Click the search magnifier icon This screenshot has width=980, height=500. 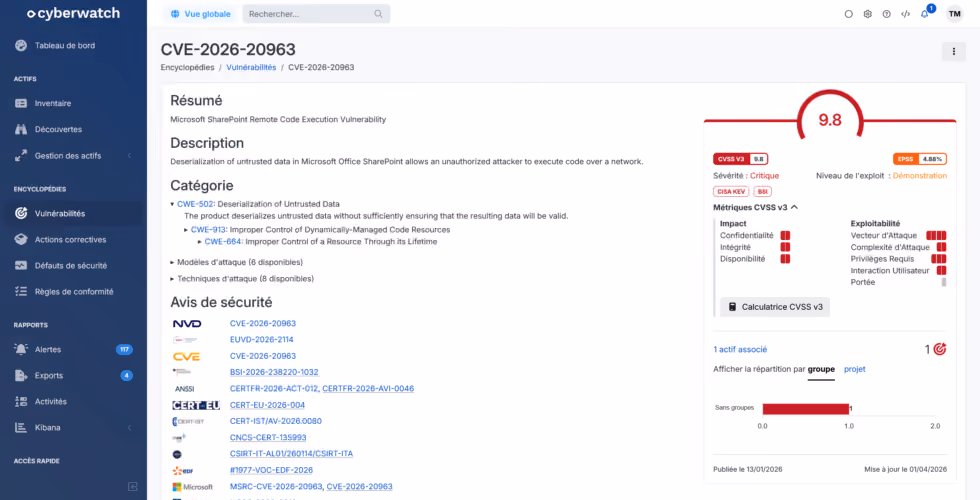pos(378,14)
